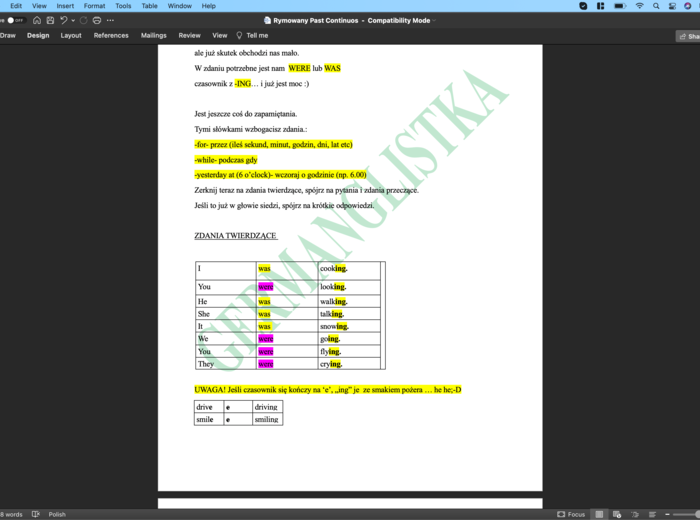Click the Undo arrow icon

pos(63,20)
